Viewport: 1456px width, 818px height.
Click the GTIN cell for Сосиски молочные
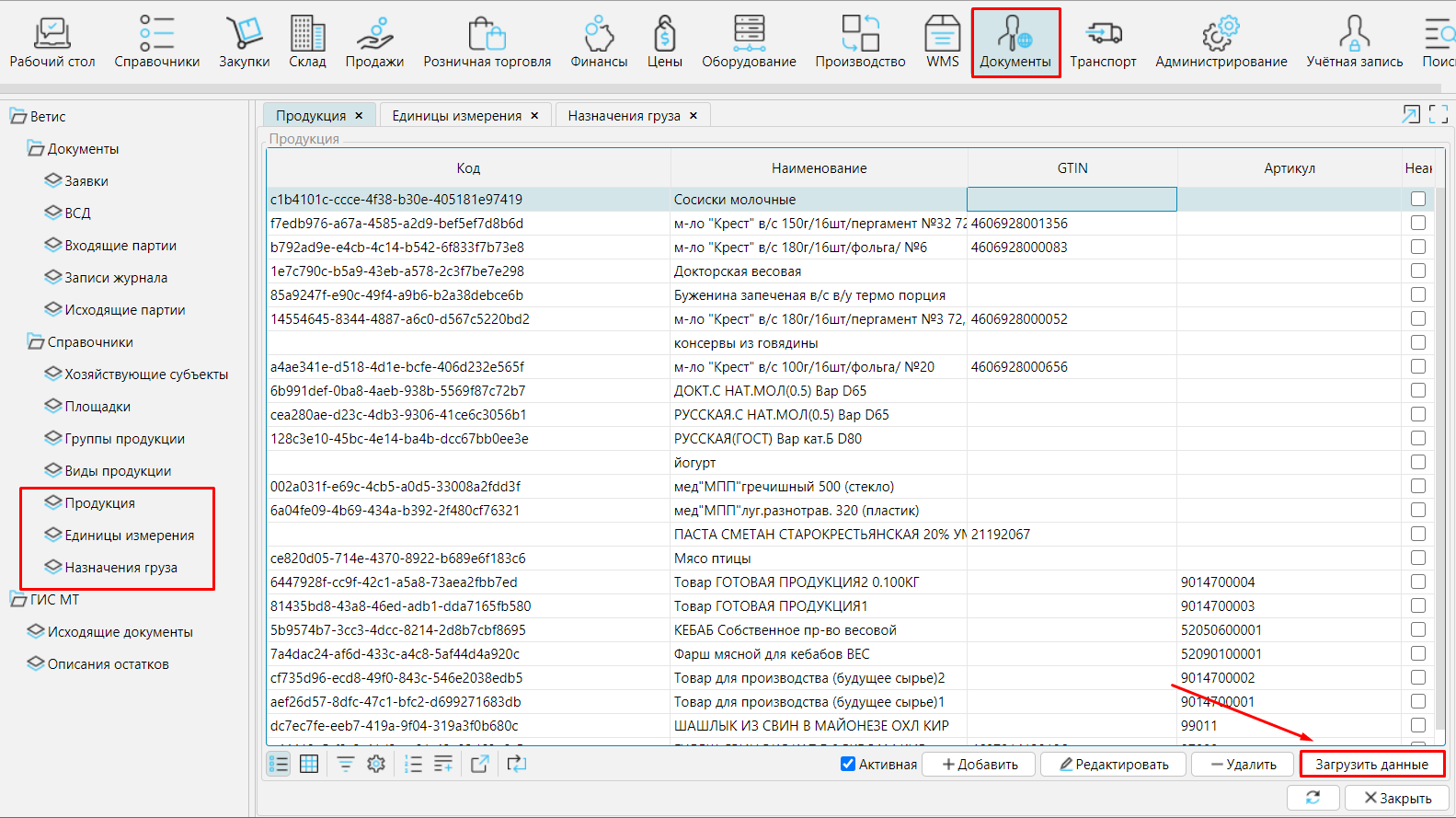click(x=1072, y=200)
